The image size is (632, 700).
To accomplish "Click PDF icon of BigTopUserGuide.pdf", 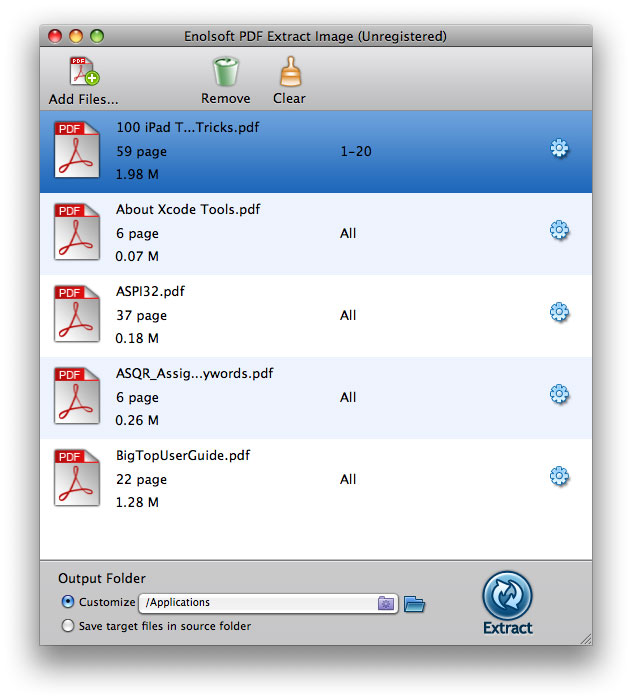I will [x=77, y=478].
